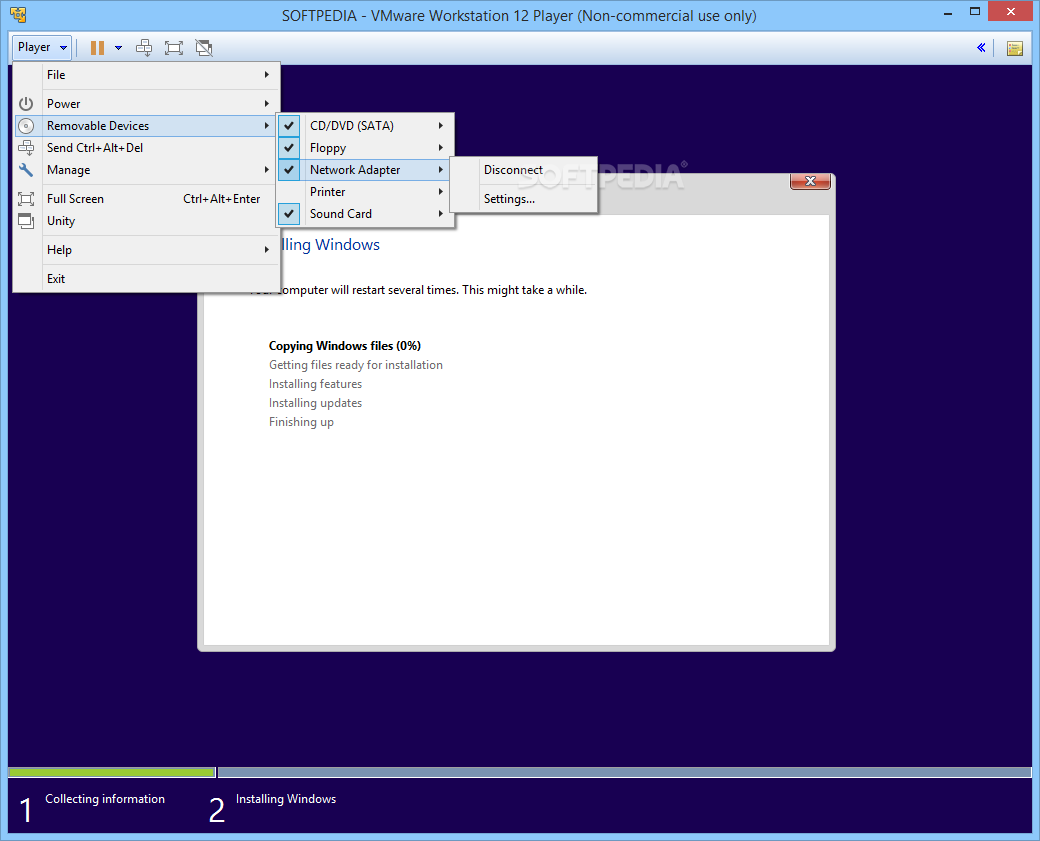
Task: Open the notes icon at the toolbar's right end
Action: click(1015, 48)
